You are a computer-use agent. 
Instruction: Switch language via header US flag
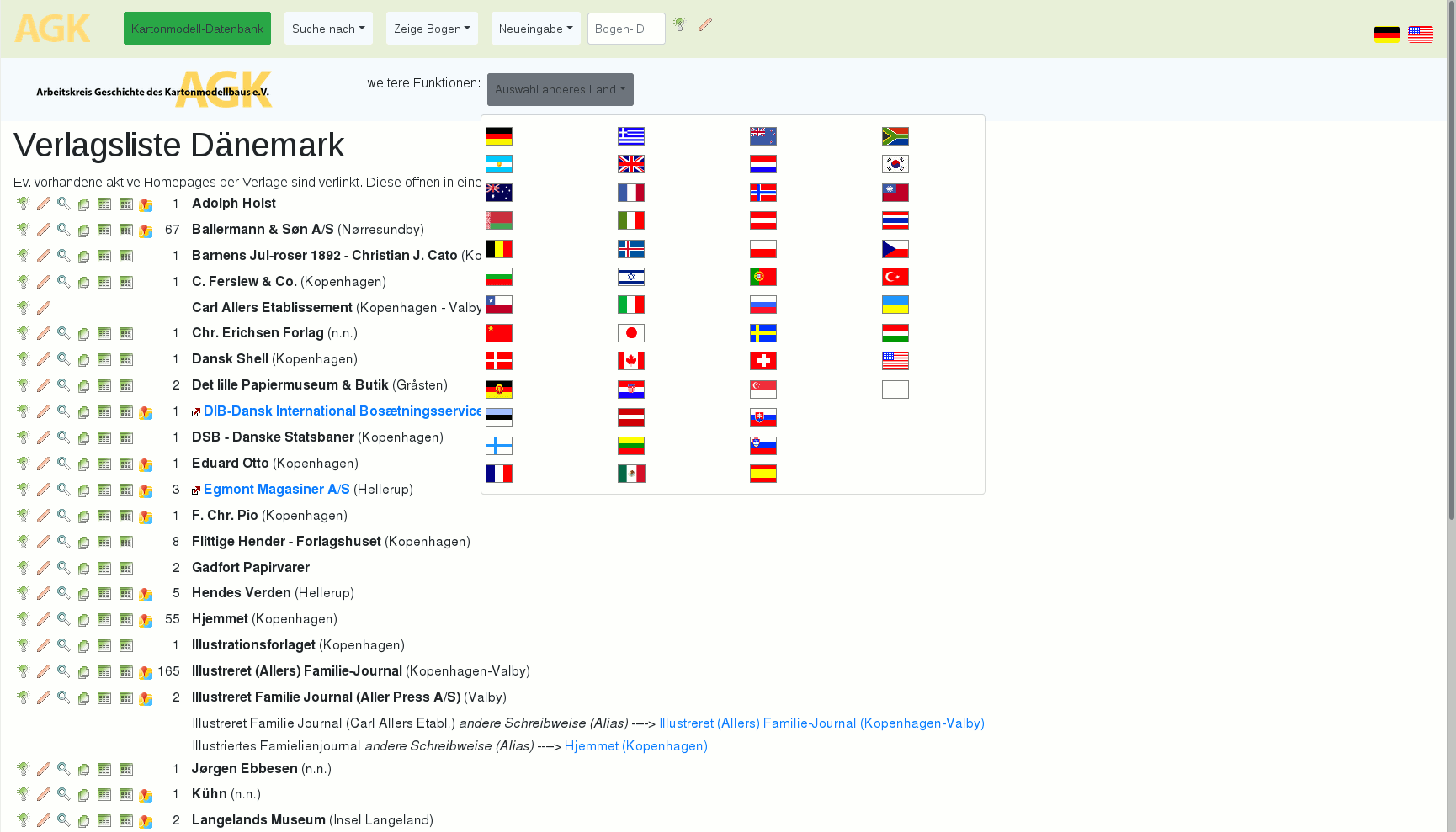pyautogui.click(x=1421, y=34)
